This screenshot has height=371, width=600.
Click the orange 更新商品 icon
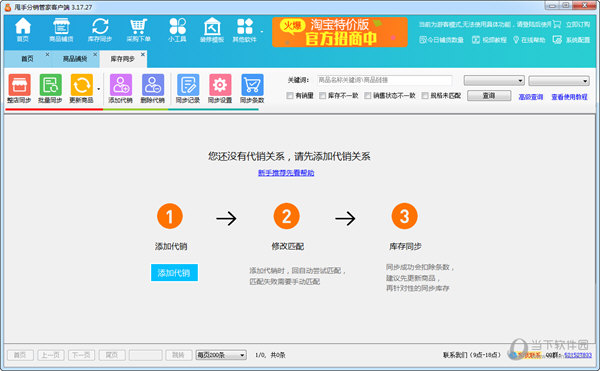tap(82, 88)
